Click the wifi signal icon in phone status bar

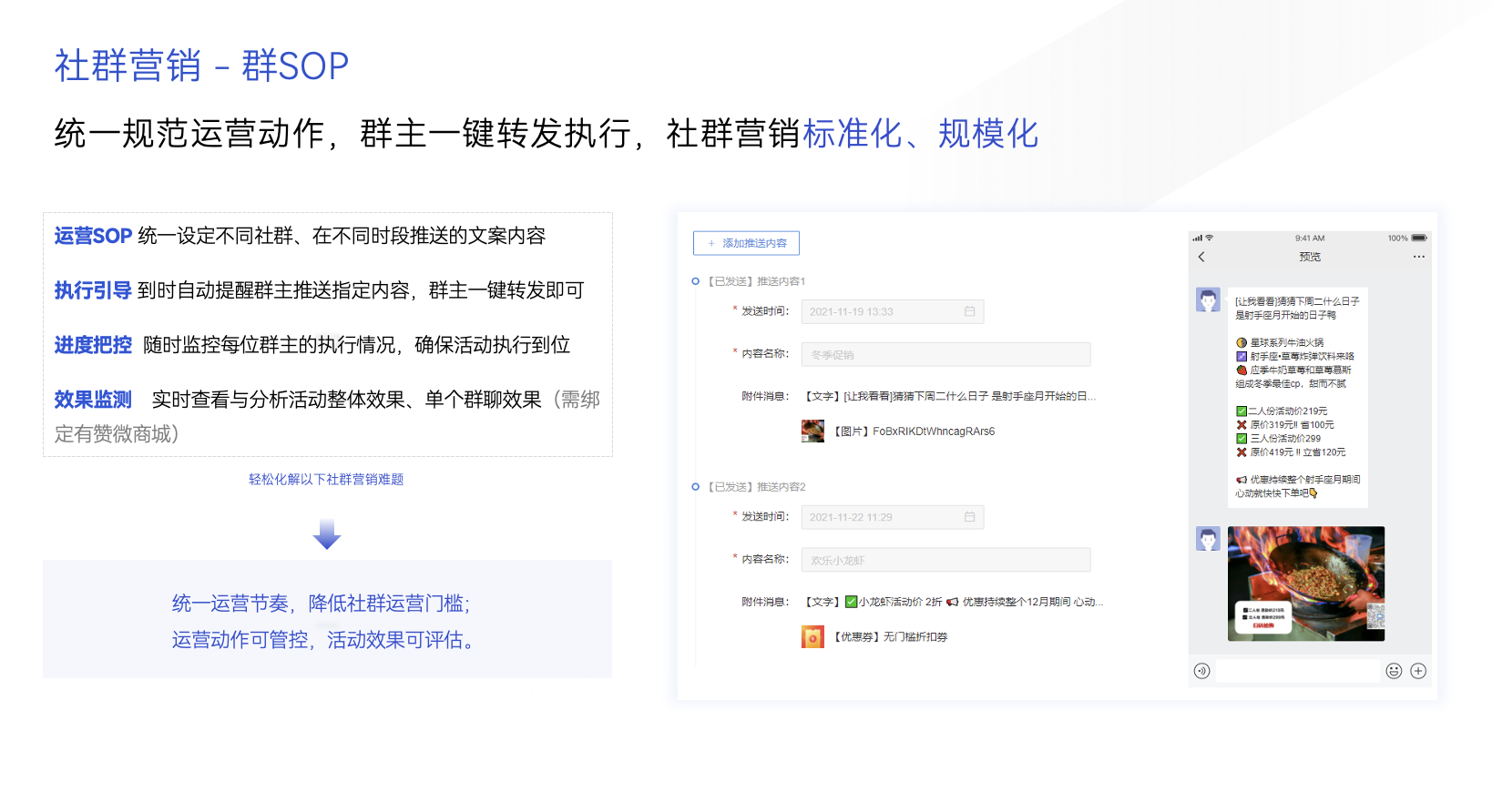coord(1209,238)
